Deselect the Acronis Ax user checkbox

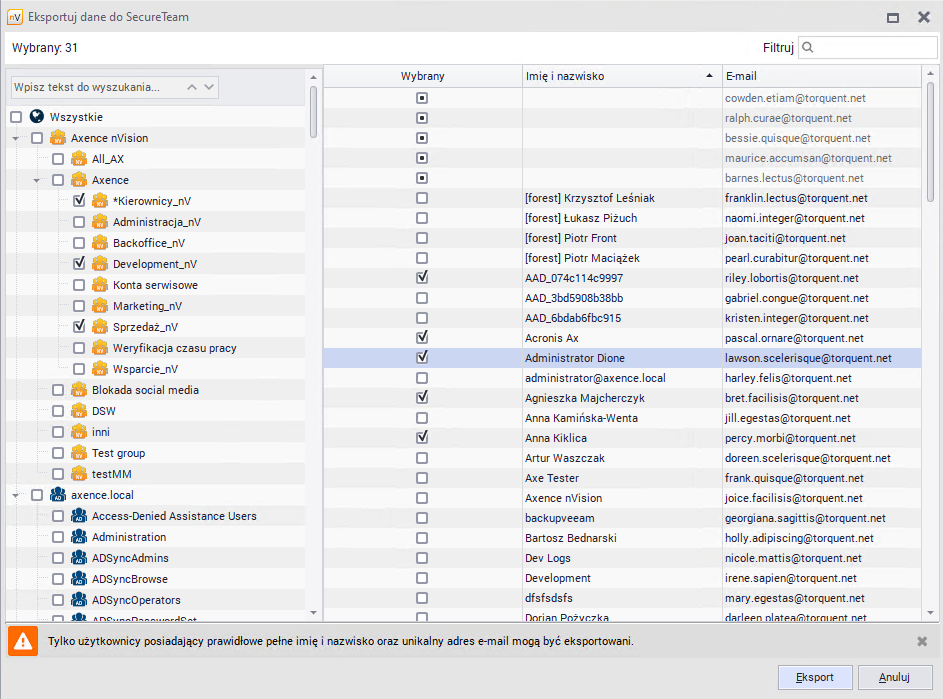click(422, 338)
